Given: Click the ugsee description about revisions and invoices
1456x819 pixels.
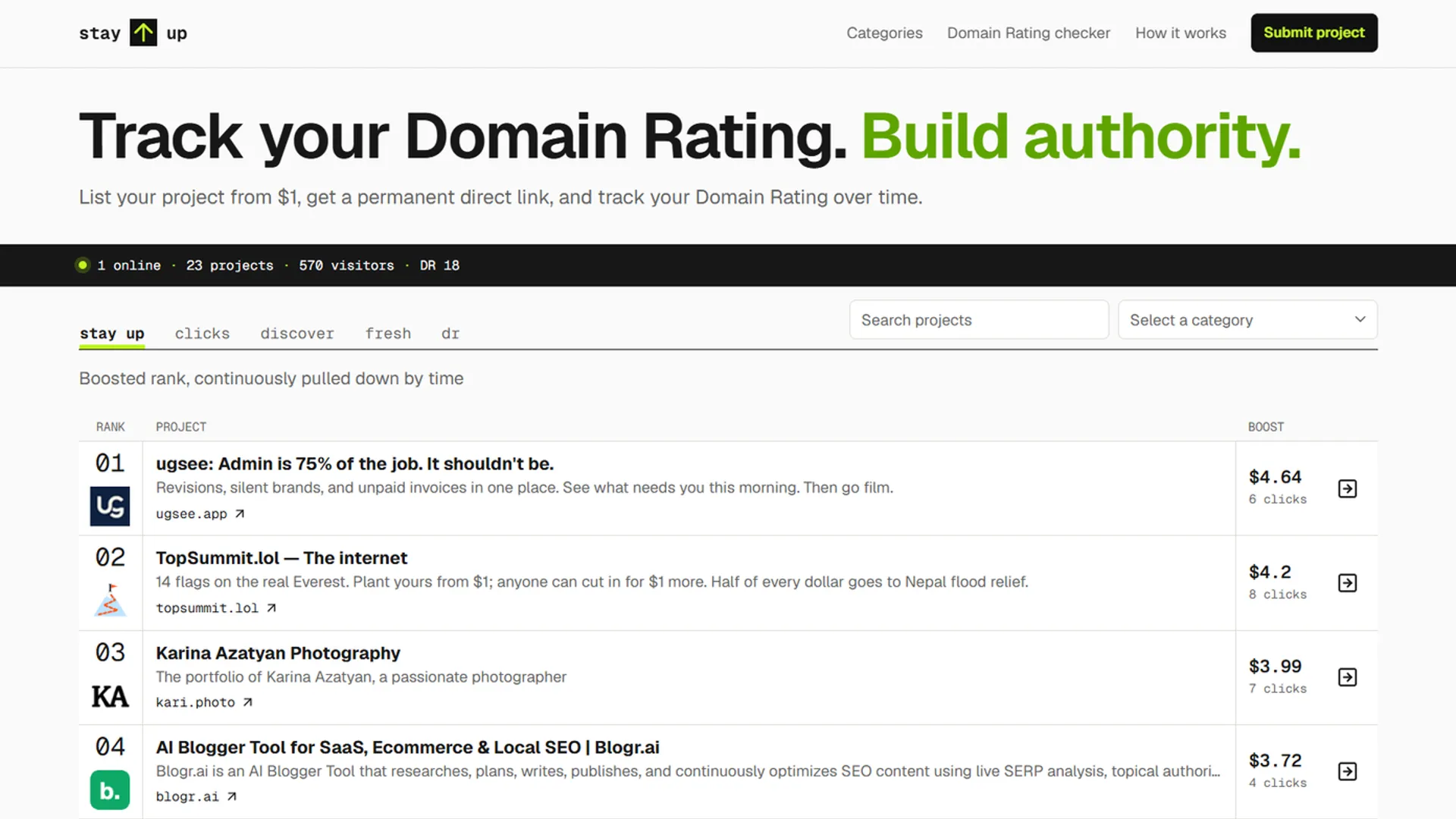Looking at the screenshot, I should [524, 488].
